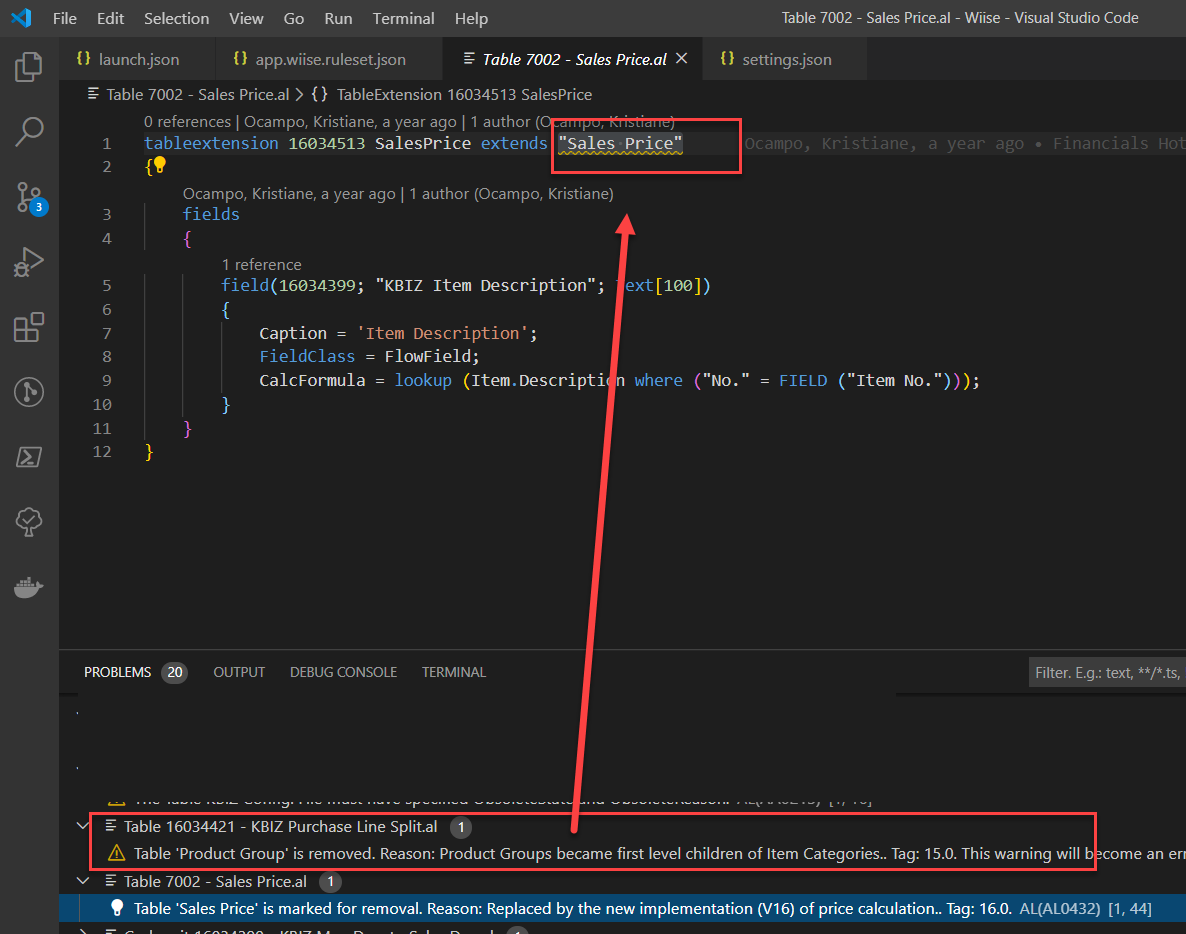Viewport: 1186px width, 934px height.
Task: Open the Run menu
Action: click(338, 18)
